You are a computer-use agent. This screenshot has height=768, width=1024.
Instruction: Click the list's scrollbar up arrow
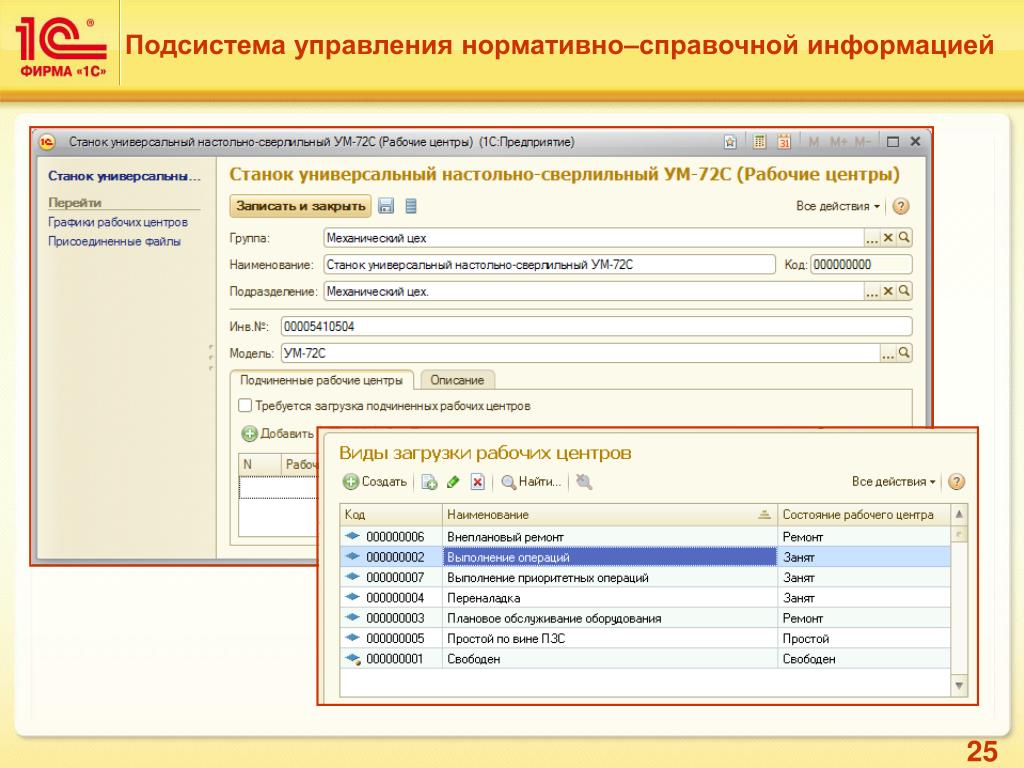pyautogui.click(x=959, y=514)
